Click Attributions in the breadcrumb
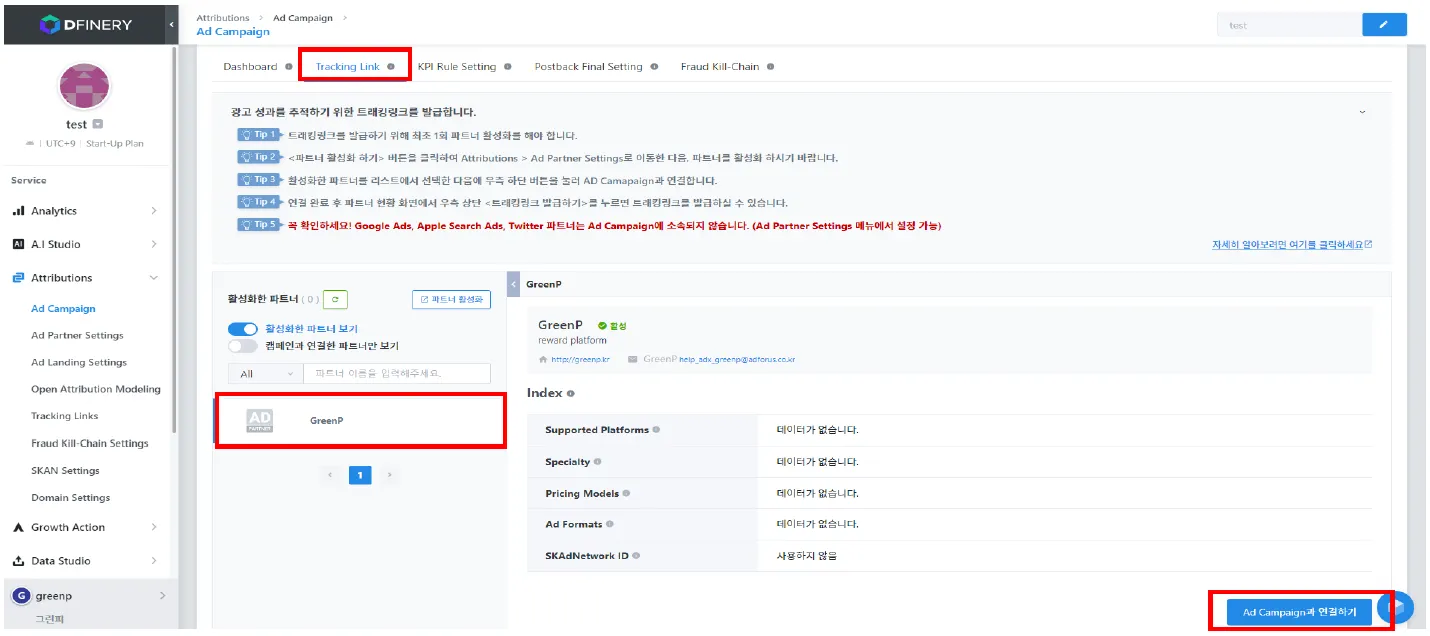This screenshot has width=1430, height=636. (223, 18)
